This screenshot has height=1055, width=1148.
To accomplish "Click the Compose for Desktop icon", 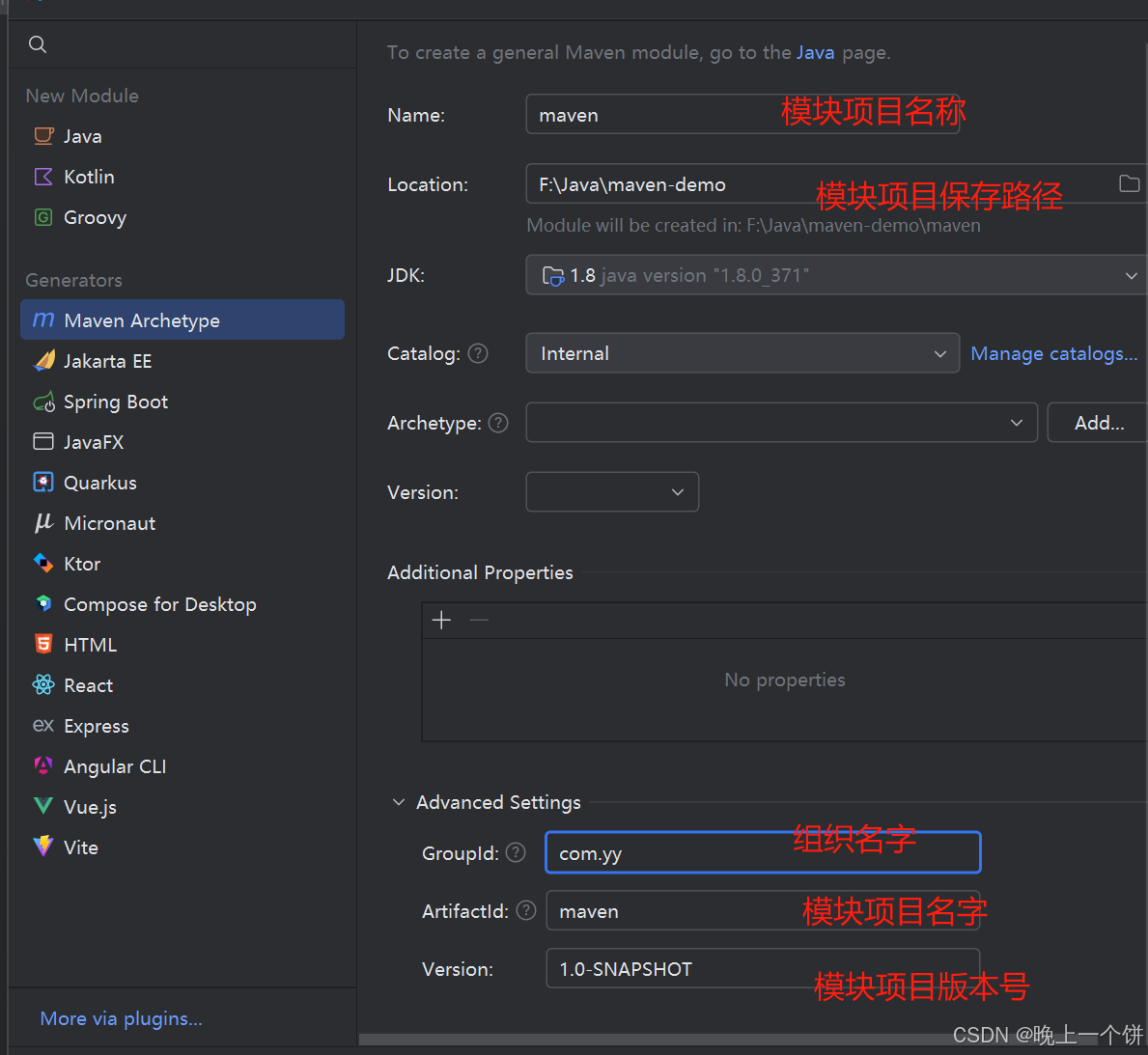I will click(43, 603).
